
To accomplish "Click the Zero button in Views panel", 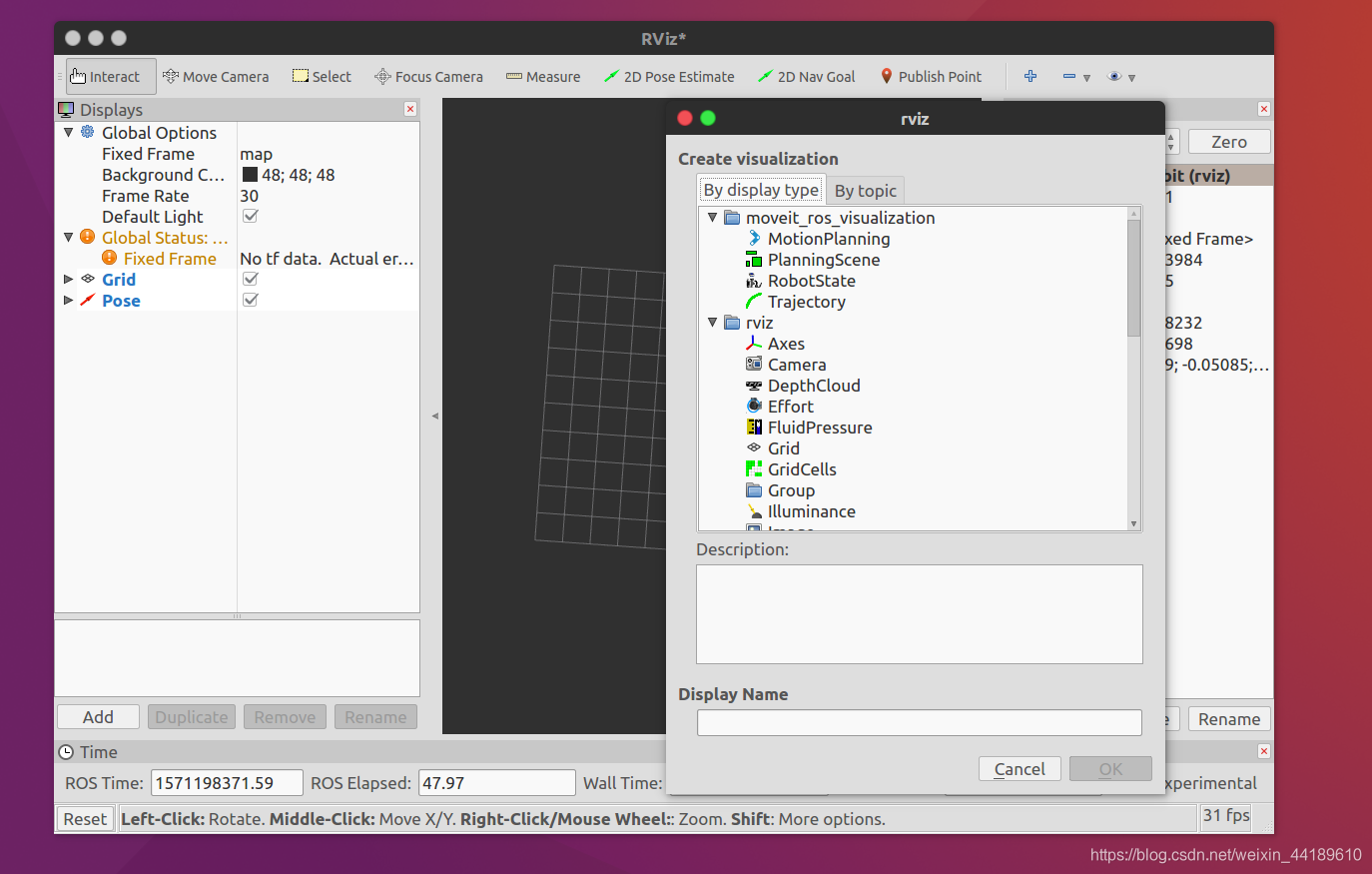I will (1228, 142).
